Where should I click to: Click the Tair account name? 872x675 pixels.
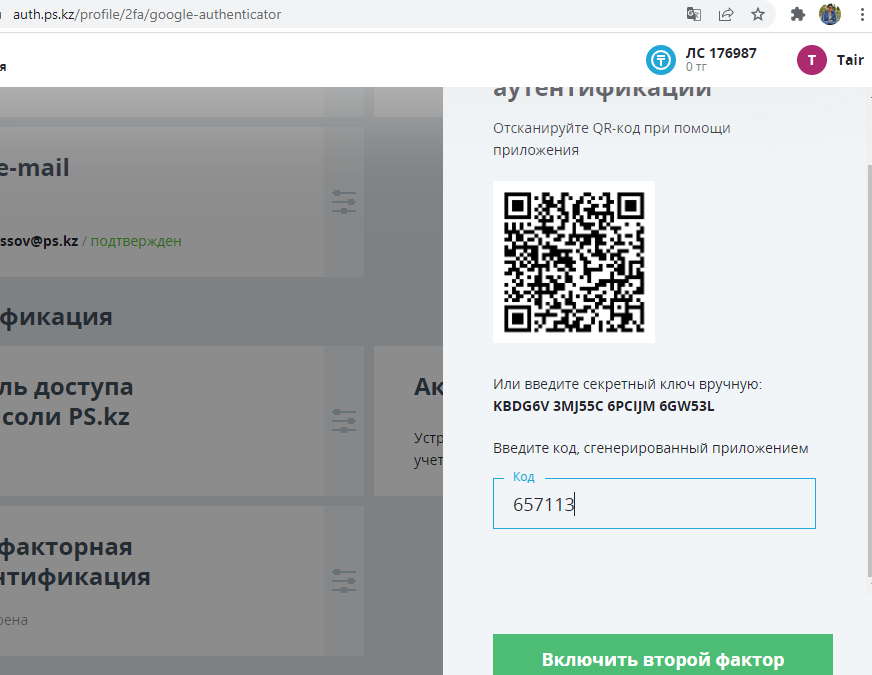[x=850, y=60]
